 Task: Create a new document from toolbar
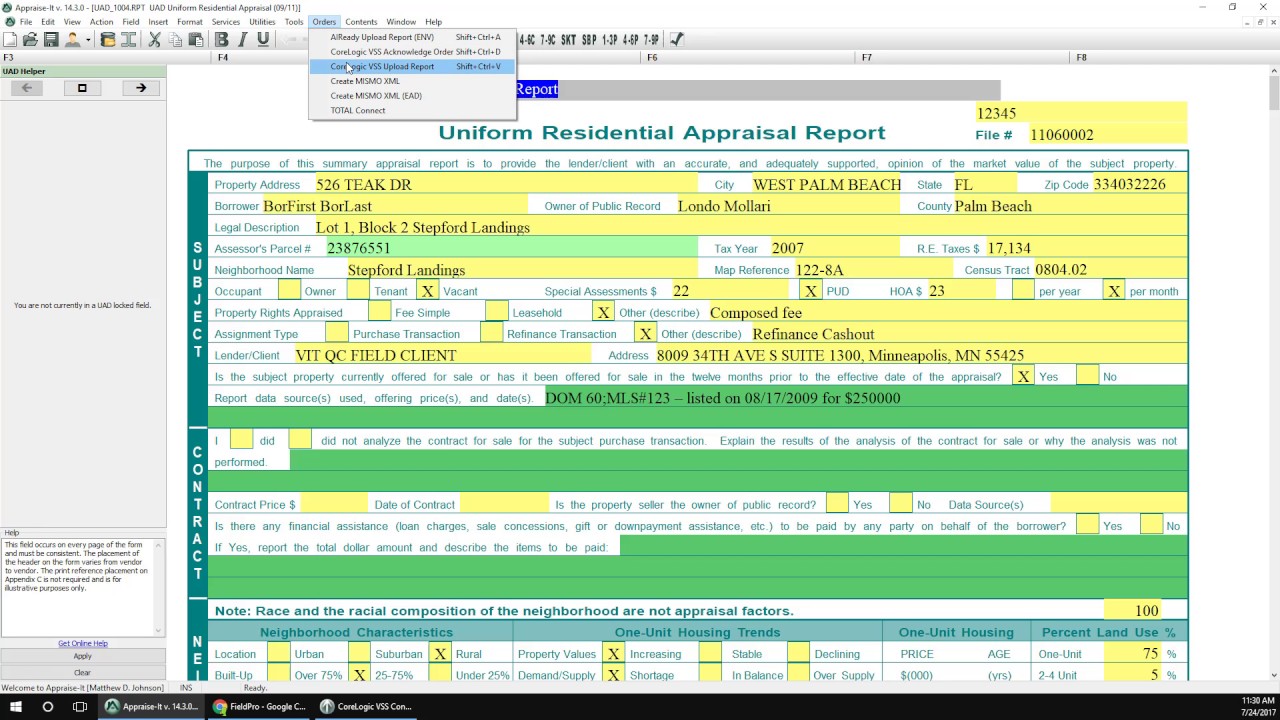coord(10,40)
